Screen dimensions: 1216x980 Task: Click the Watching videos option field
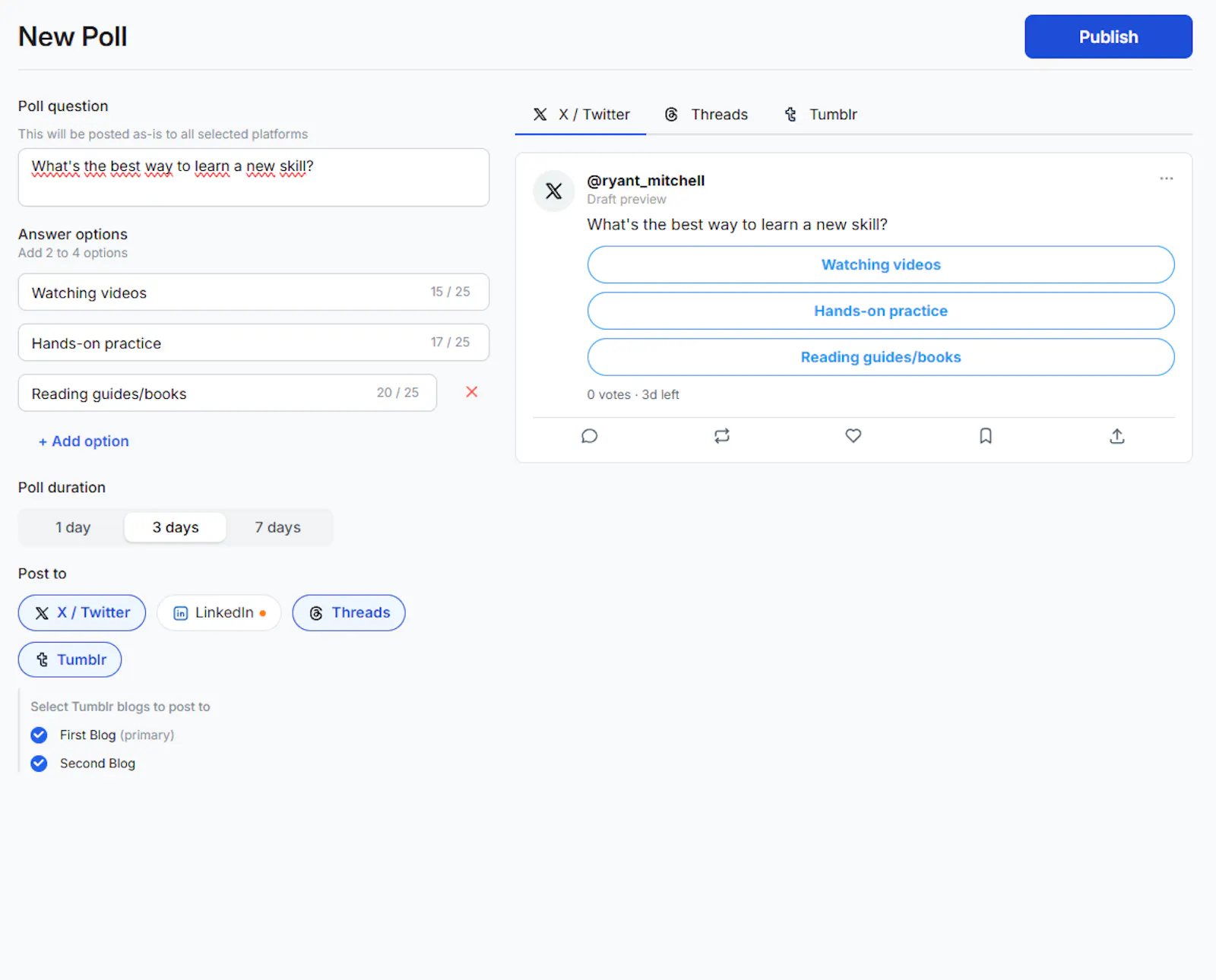point(253,292)
